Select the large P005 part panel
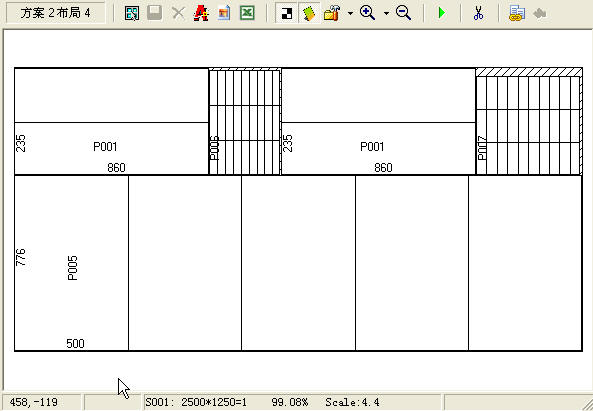This screenshot has width=593, height=411. tap(71, 263)
